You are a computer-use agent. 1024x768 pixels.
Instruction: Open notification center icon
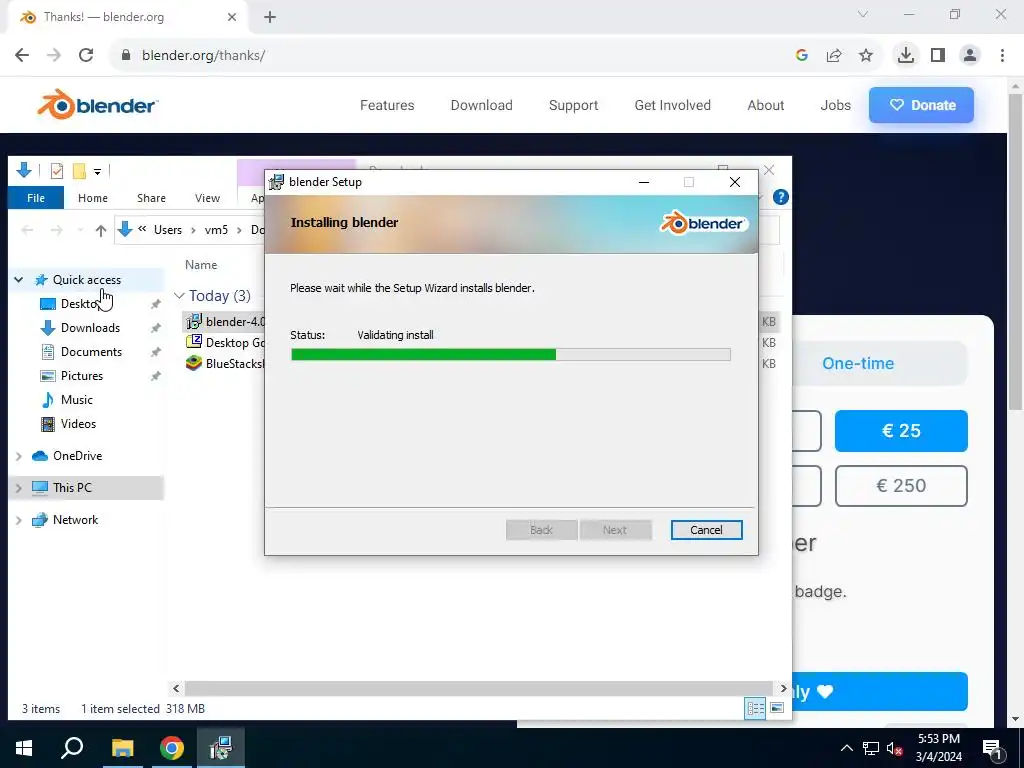click(x=992, y=748)
